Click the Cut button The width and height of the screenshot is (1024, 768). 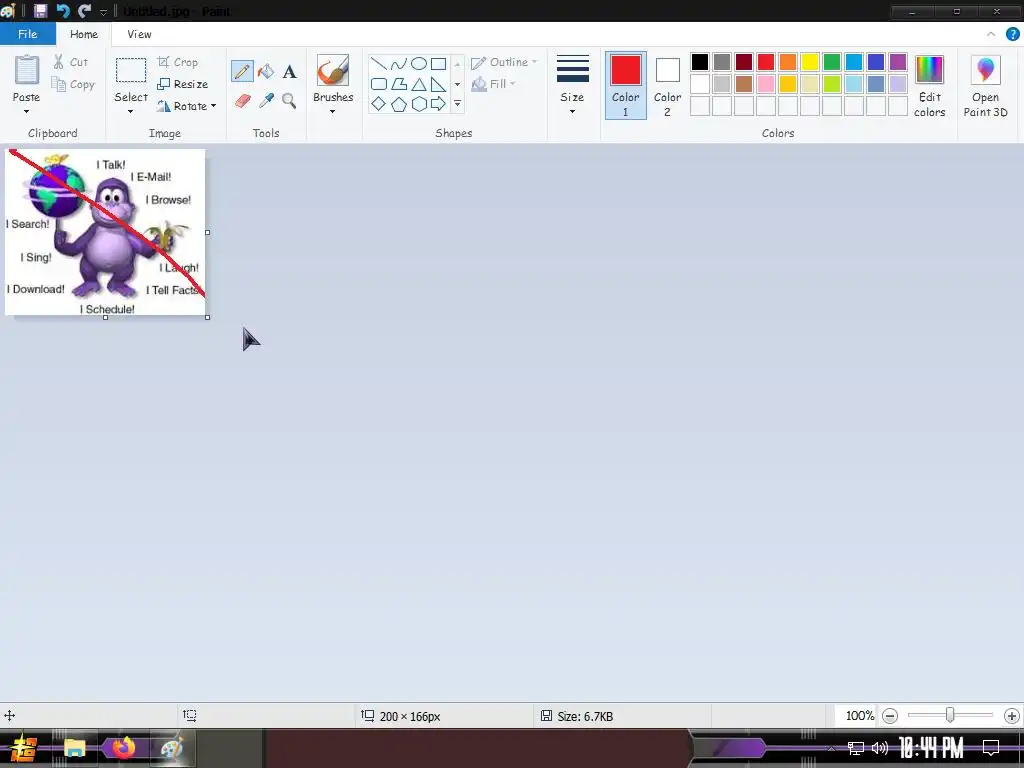[x=71, y=62]
